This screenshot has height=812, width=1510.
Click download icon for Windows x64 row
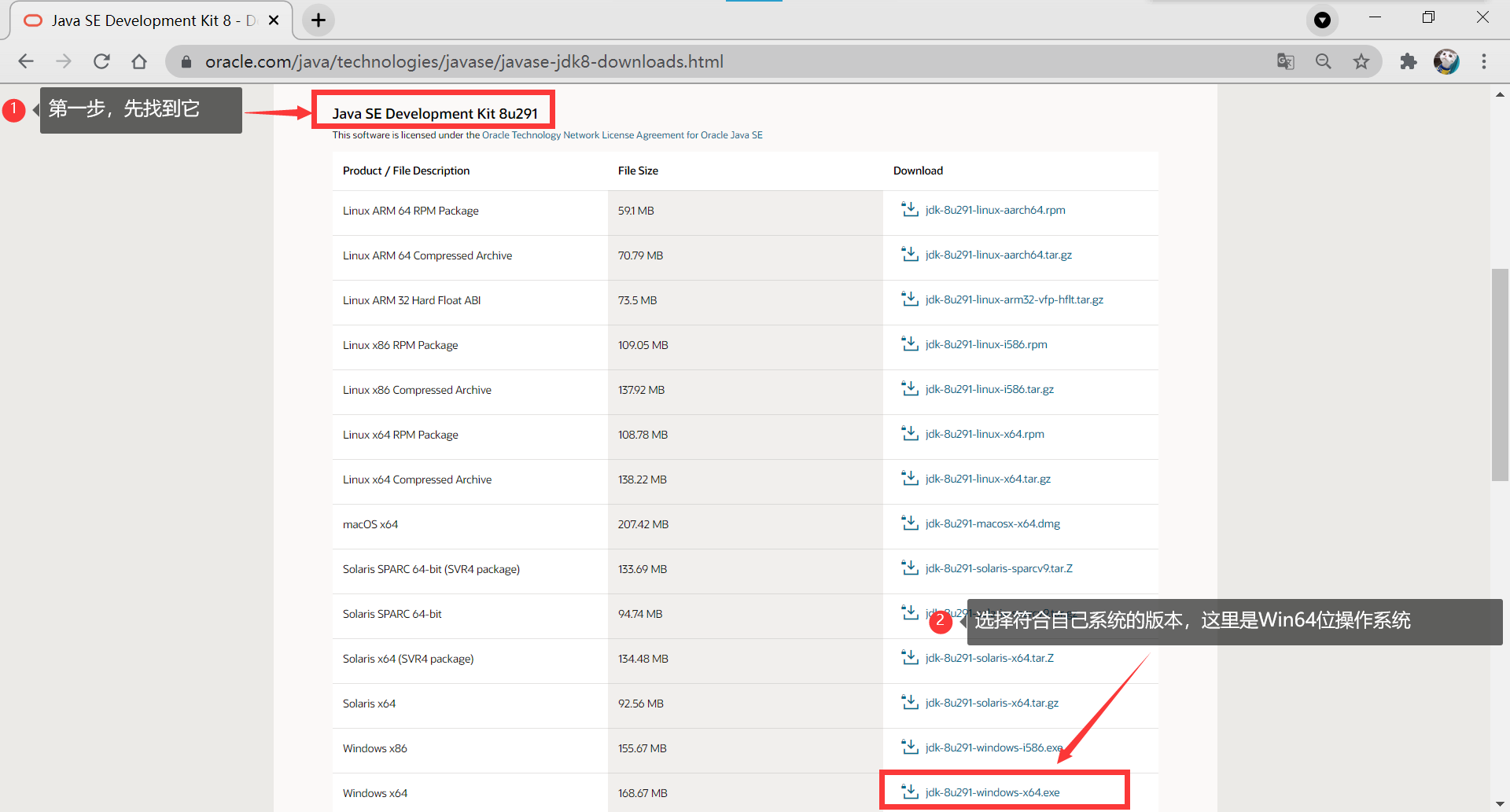point(910,792)
